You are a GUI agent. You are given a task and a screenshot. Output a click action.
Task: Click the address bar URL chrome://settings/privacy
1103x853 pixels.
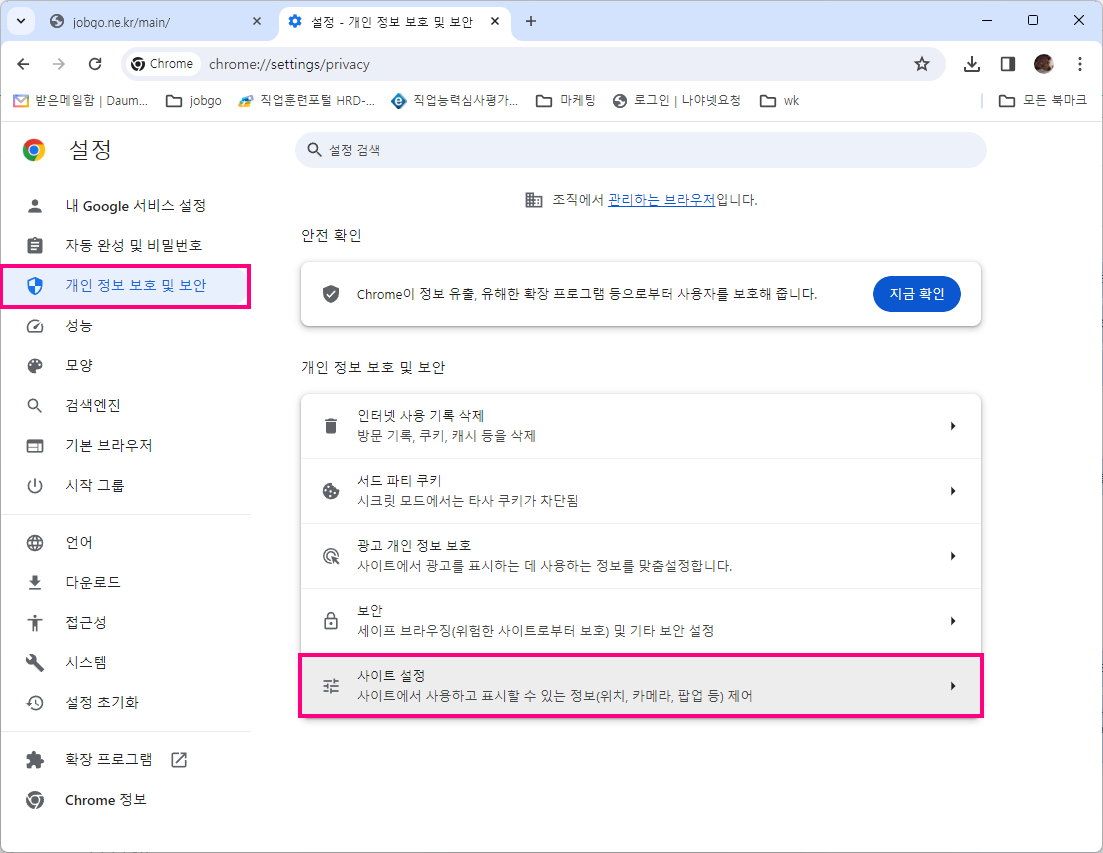click(289, 64)
